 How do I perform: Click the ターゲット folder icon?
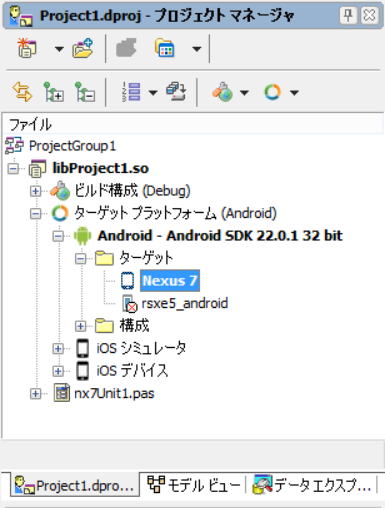[x=104, y=258]
